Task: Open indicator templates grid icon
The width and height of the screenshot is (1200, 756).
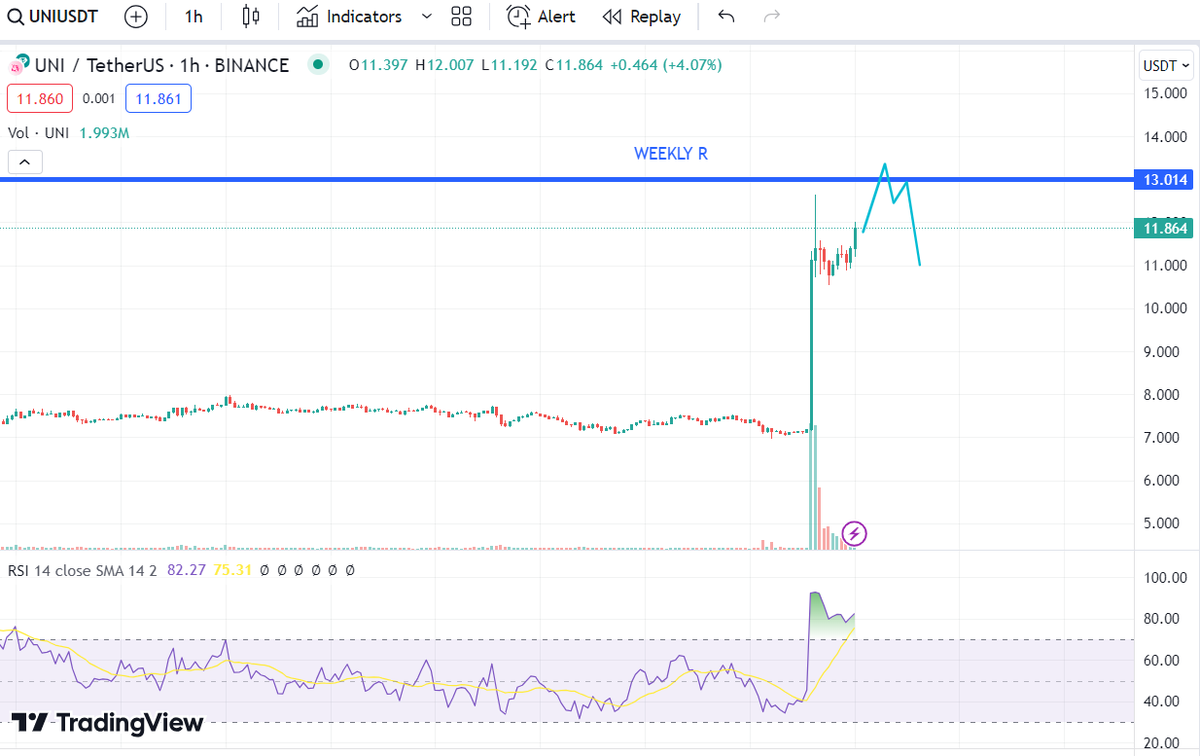Action: 461,16
